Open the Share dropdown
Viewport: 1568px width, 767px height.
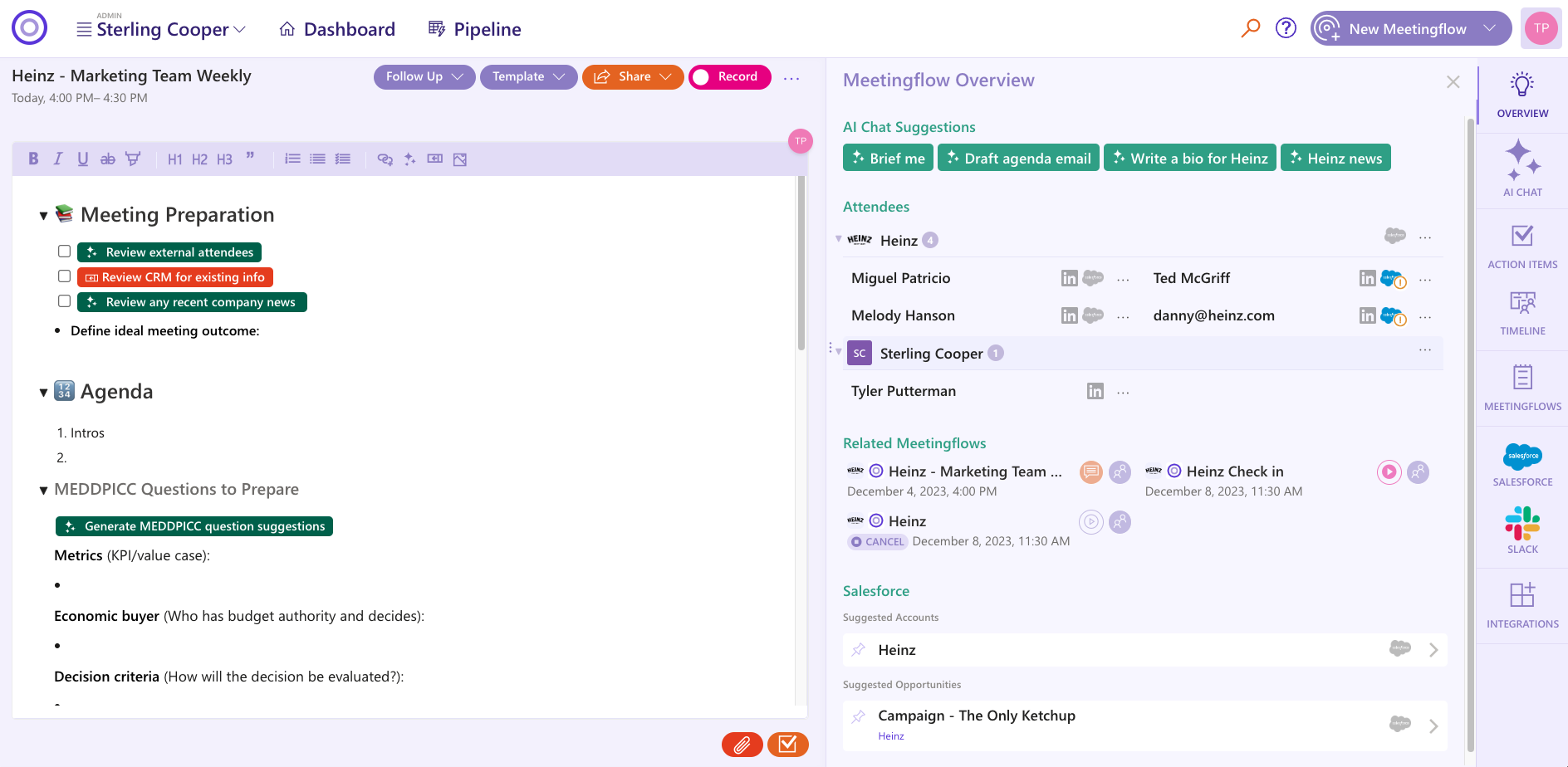point(633,76)
